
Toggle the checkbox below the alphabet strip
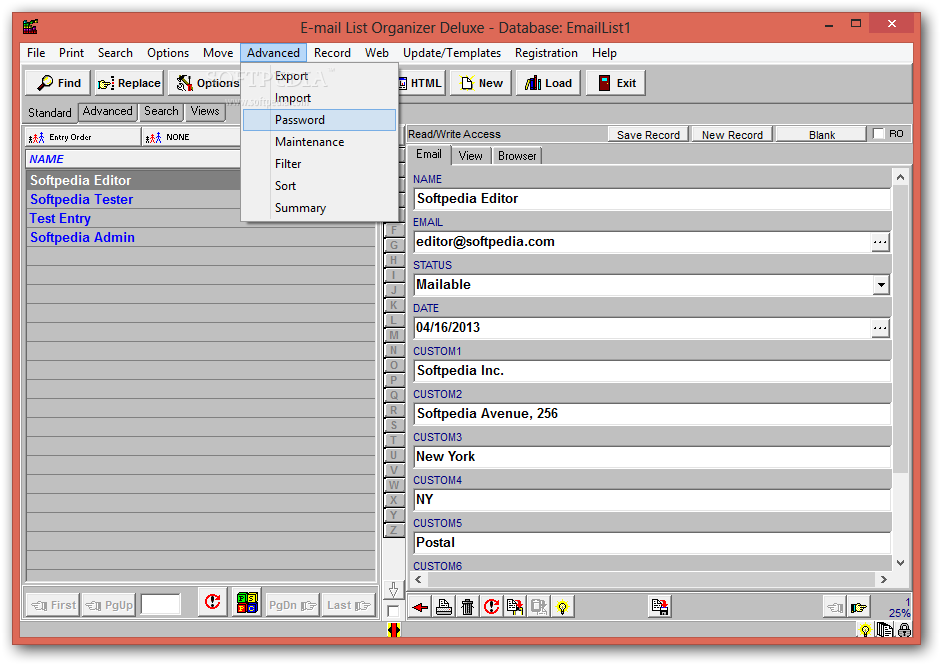click(394, 611)
